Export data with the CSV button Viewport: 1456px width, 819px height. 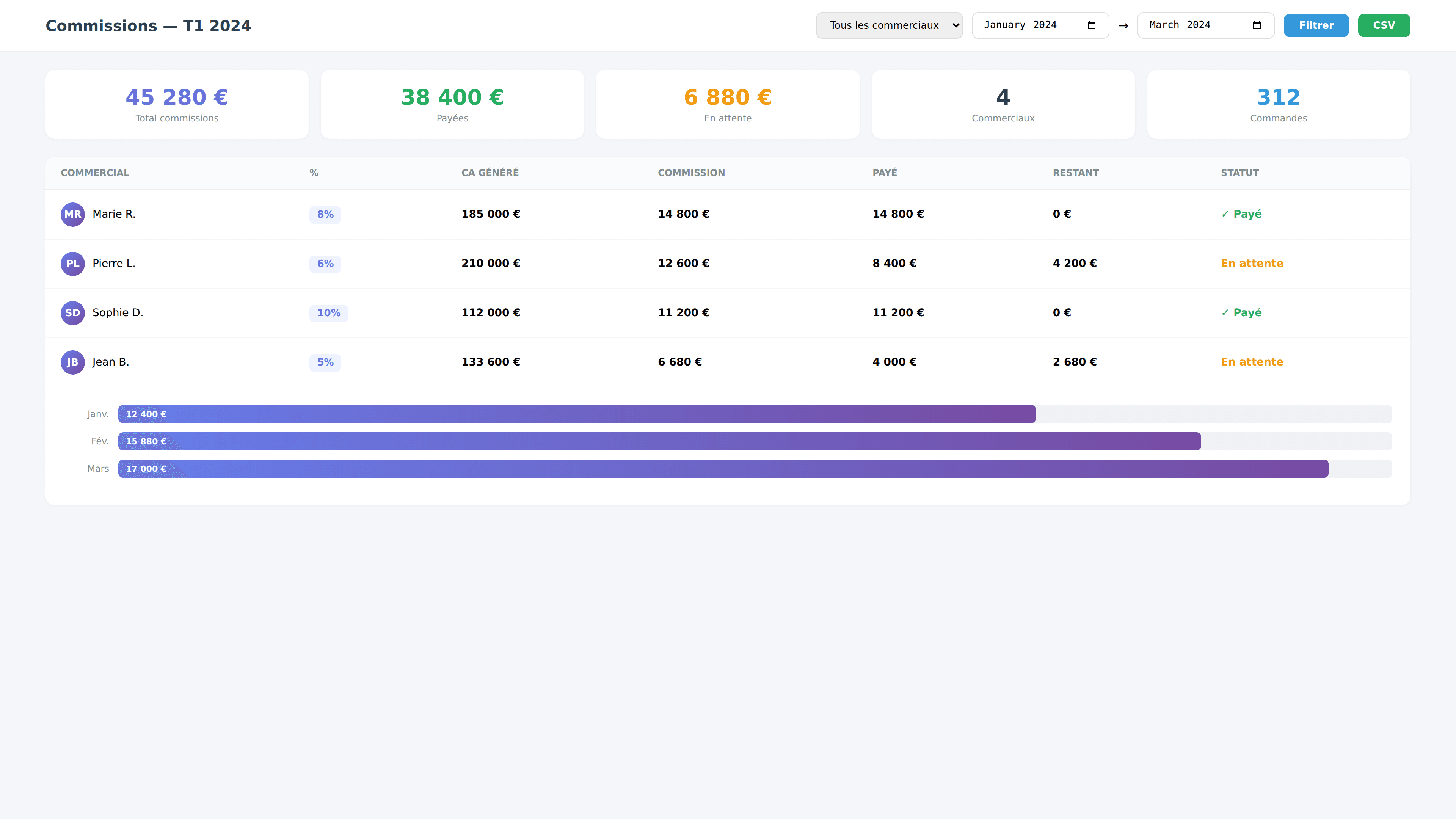point(1384,25)
